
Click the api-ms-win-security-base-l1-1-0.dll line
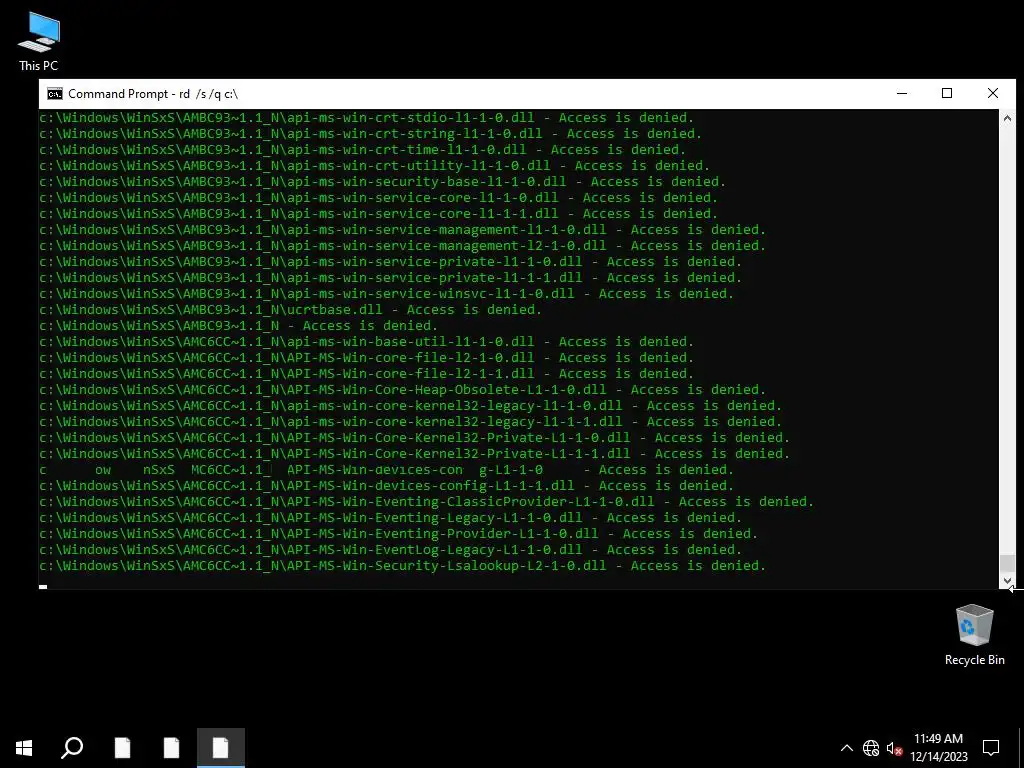coord(383,182)
